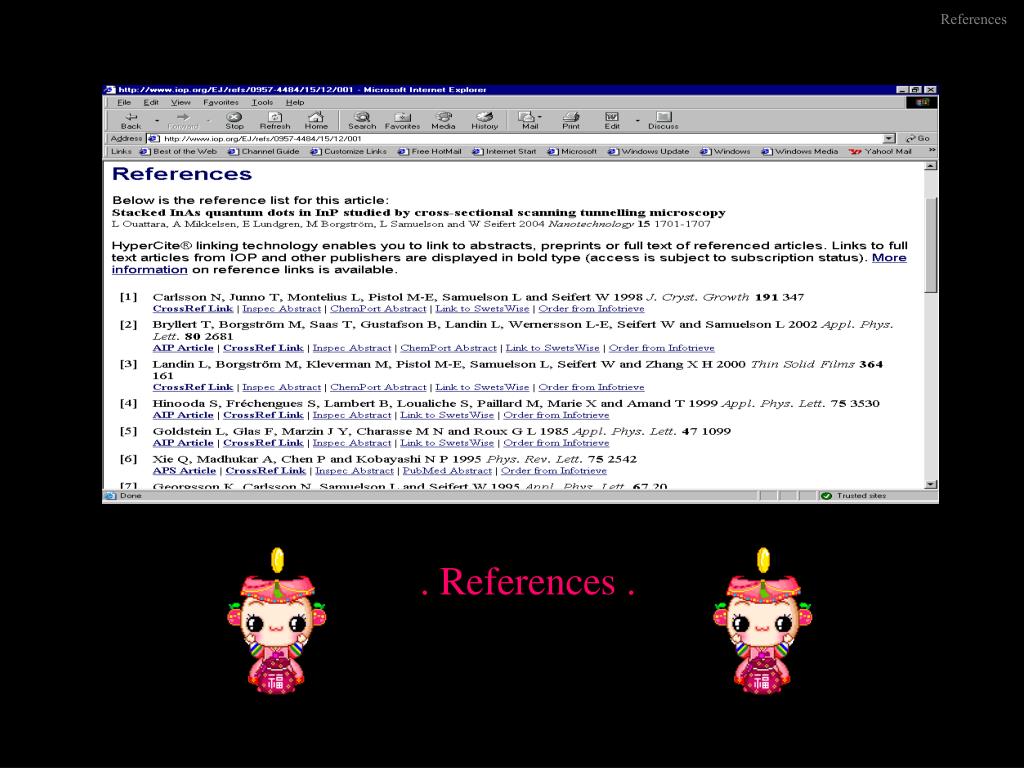Screen dimensions: 1024x768
Task: Open the Tools menu
Action: 262,103
